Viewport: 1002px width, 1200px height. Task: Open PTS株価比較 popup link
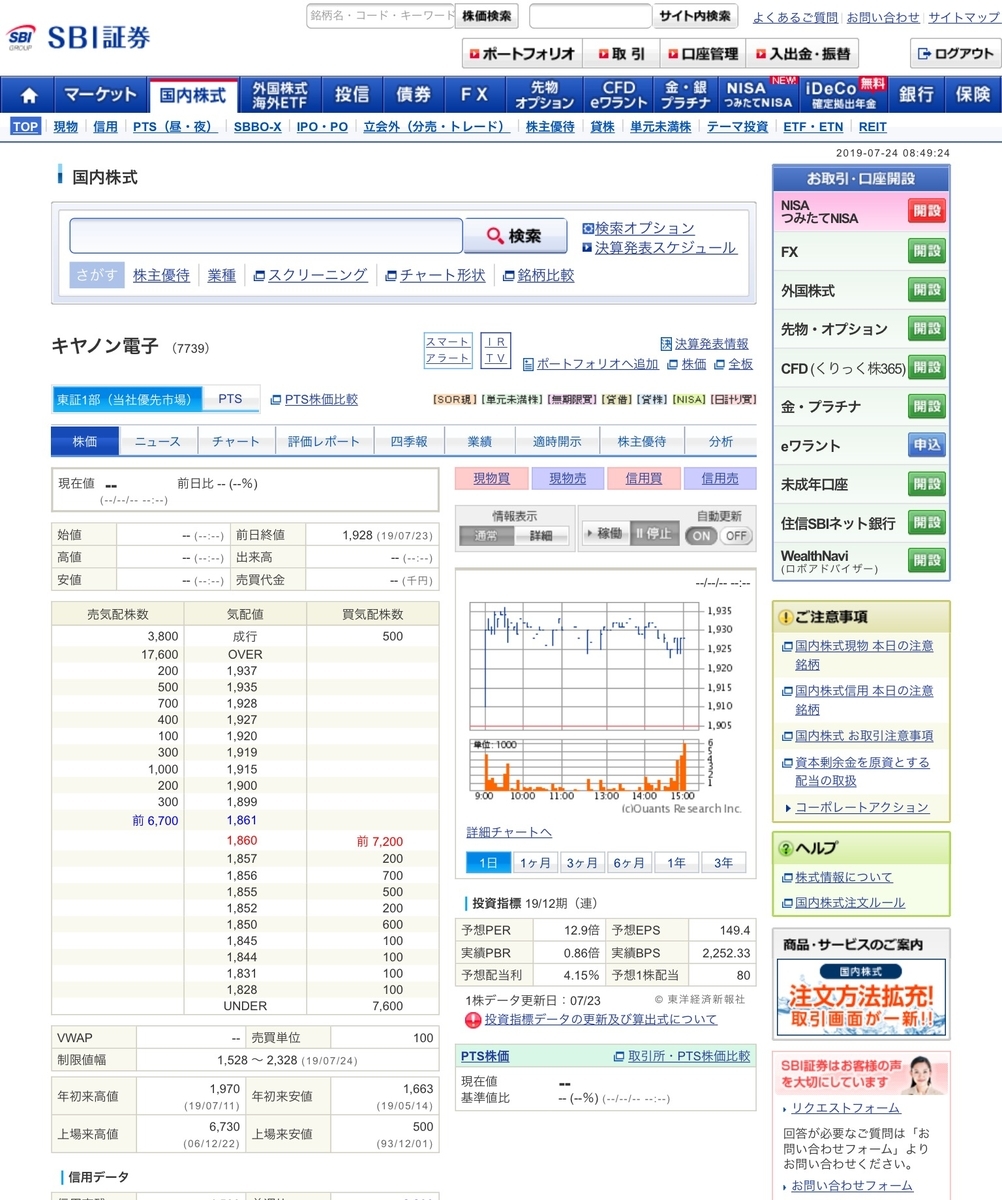coord(314,399)
